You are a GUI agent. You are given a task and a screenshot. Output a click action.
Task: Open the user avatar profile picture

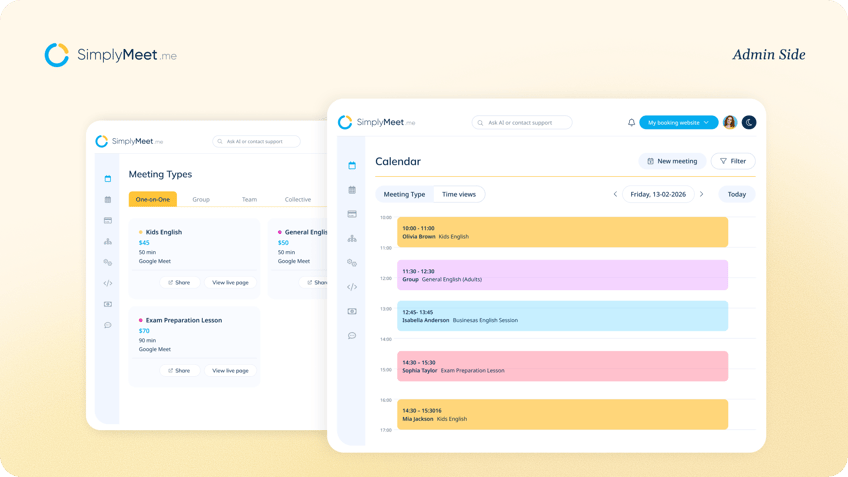point(730,123)
